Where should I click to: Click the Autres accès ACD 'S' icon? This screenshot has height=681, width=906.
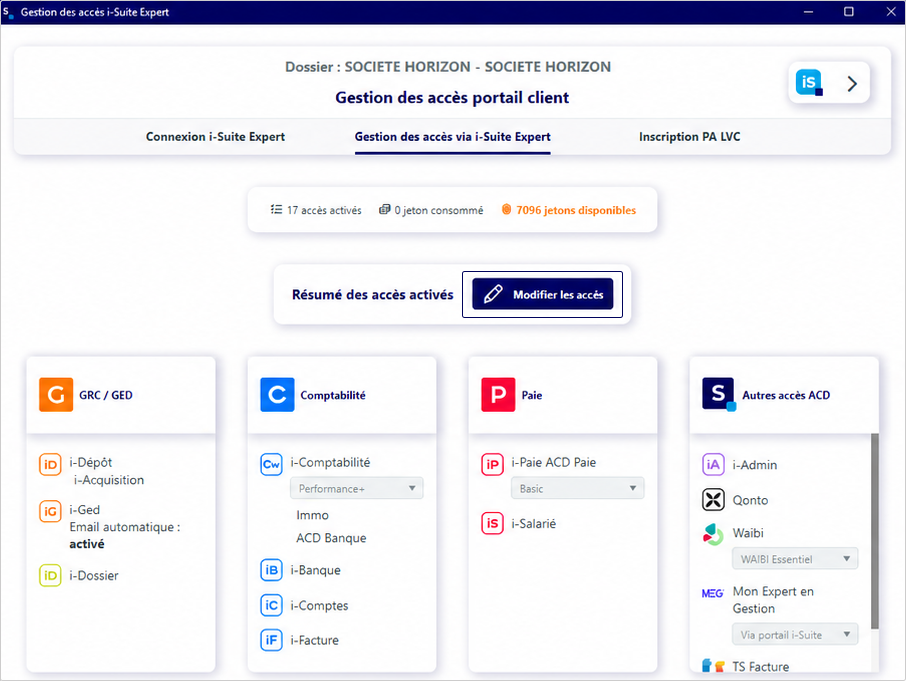(719, 395)
